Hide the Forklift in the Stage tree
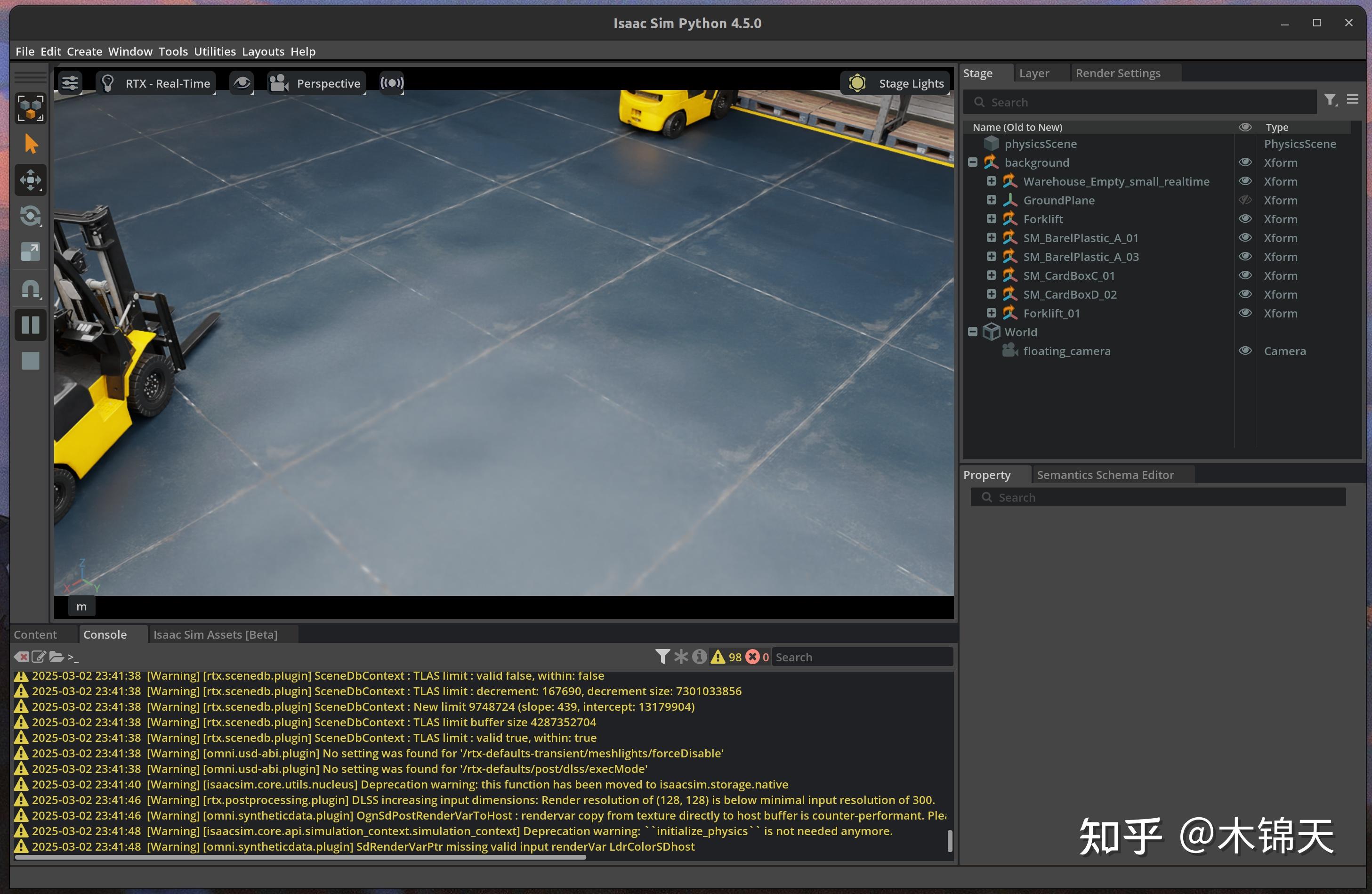1372x894 pixels. (x=1245, y=219)
